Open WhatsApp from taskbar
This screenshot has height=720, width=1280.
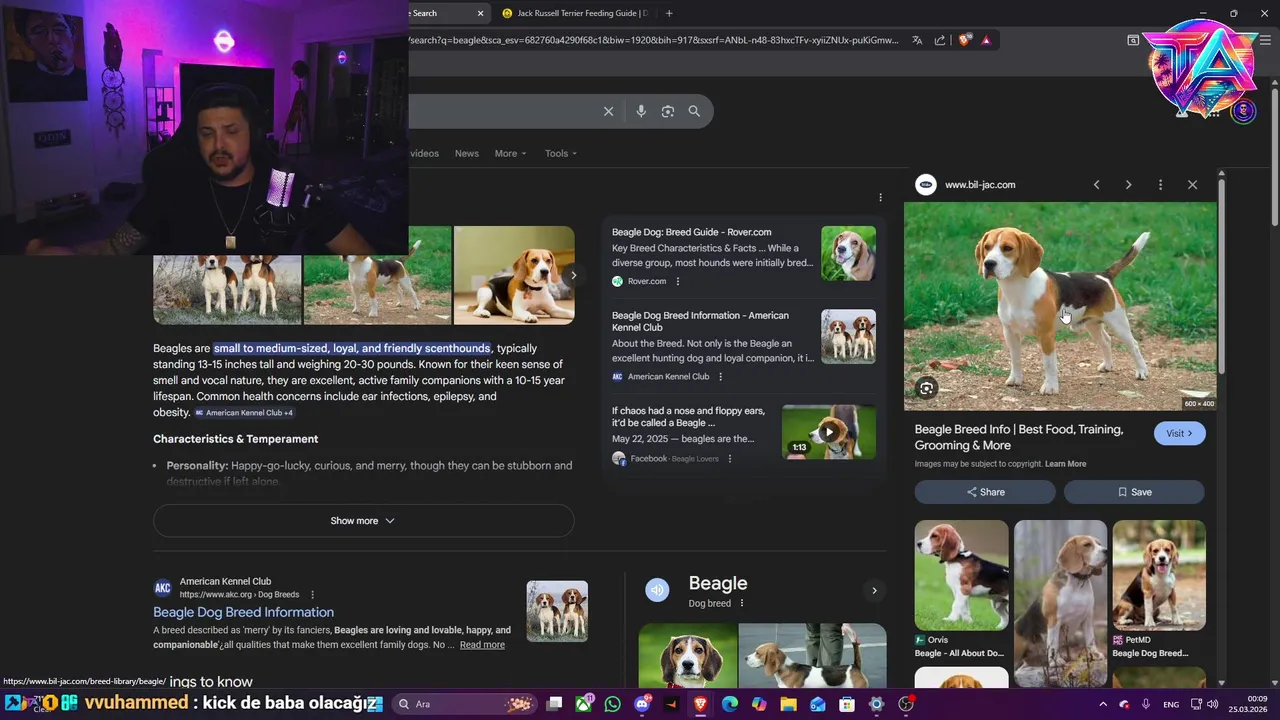tap(613, 704)
